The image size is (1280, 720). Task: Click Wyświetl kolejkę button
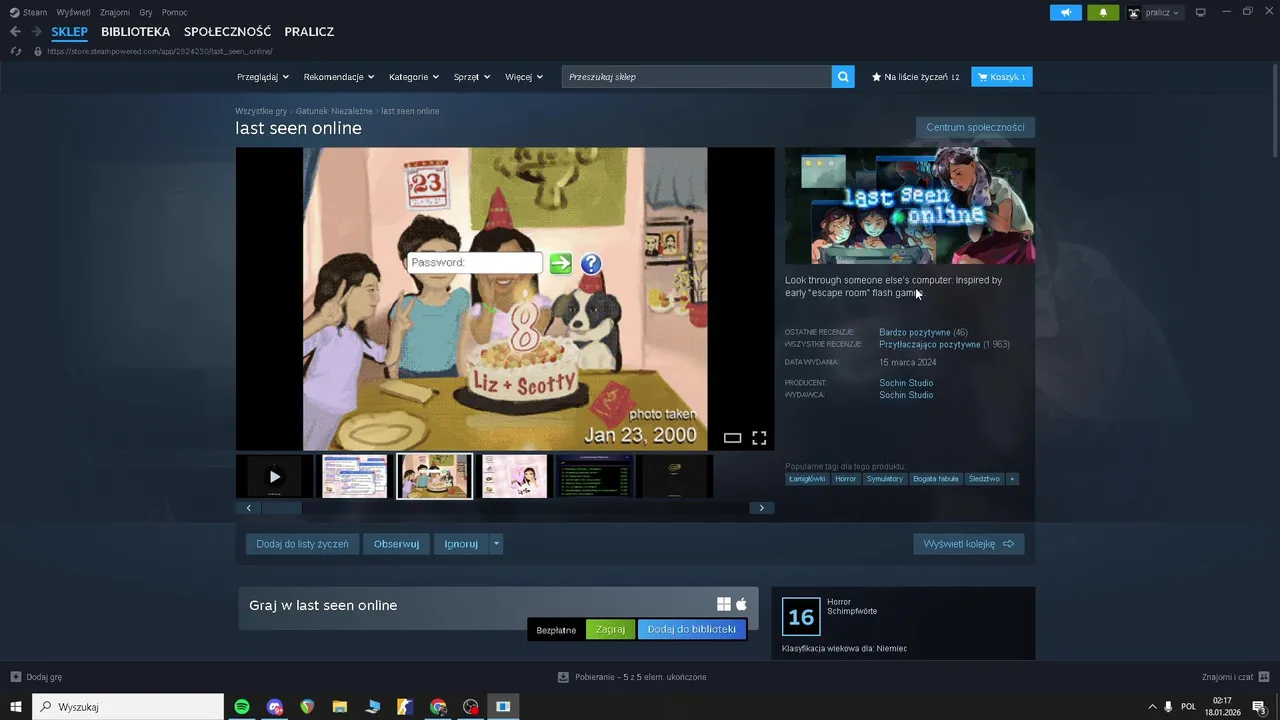(x=968, y=544)
